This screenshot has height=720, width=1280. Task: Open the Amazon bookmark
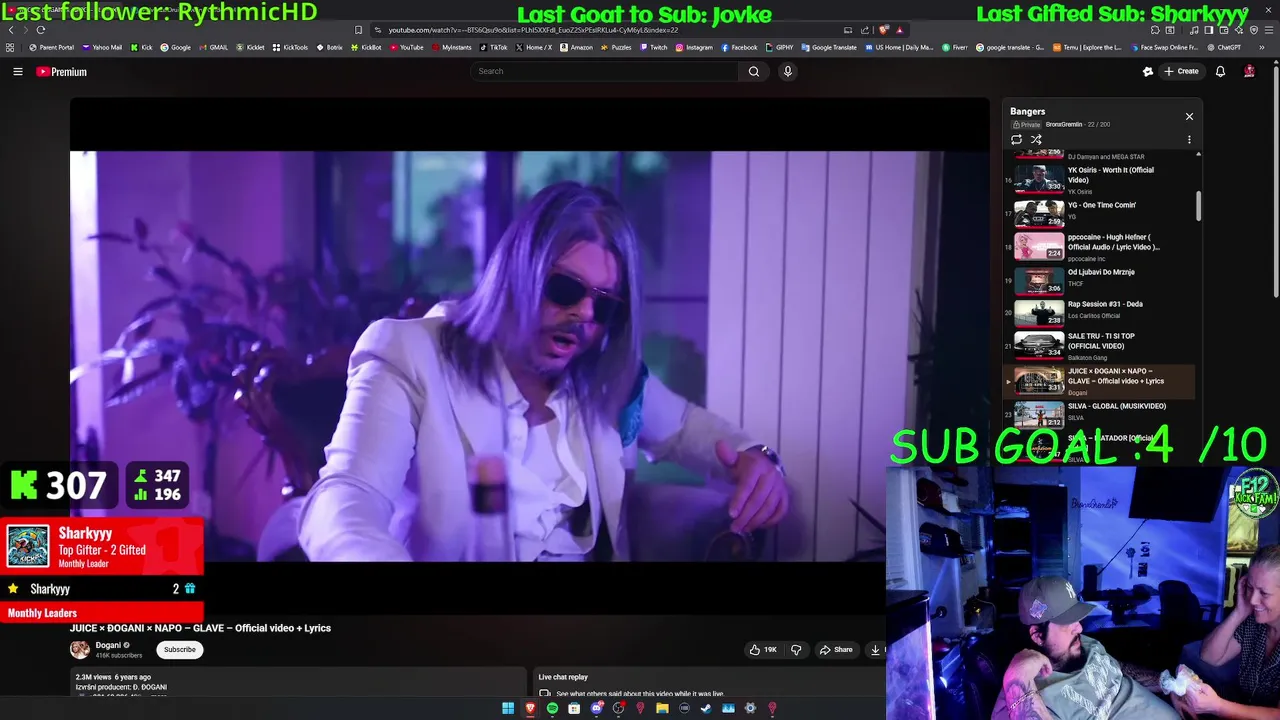pyautogui.click(x=576, y=47)
